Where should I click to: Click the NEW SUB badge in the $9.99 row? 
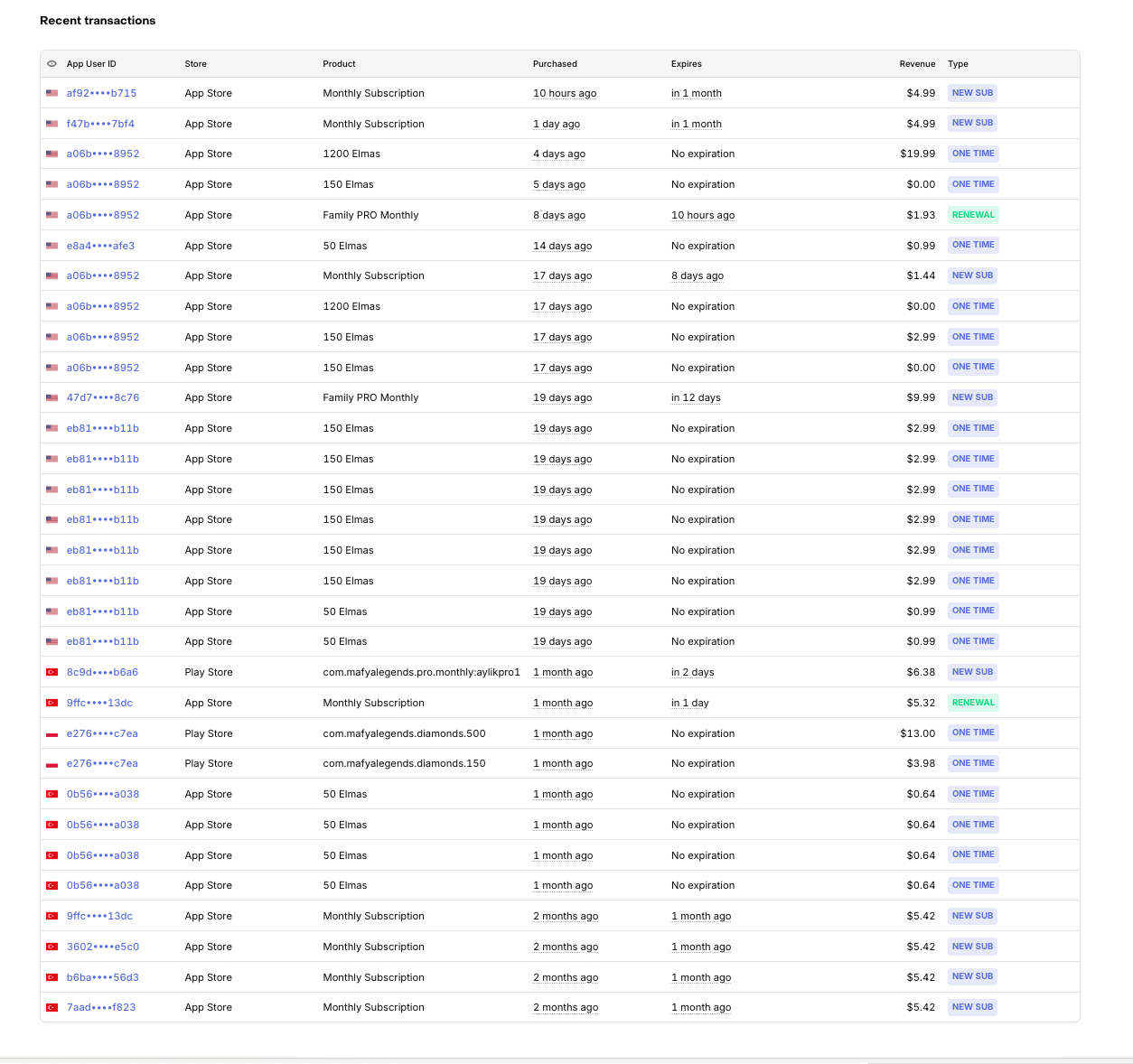972,397
